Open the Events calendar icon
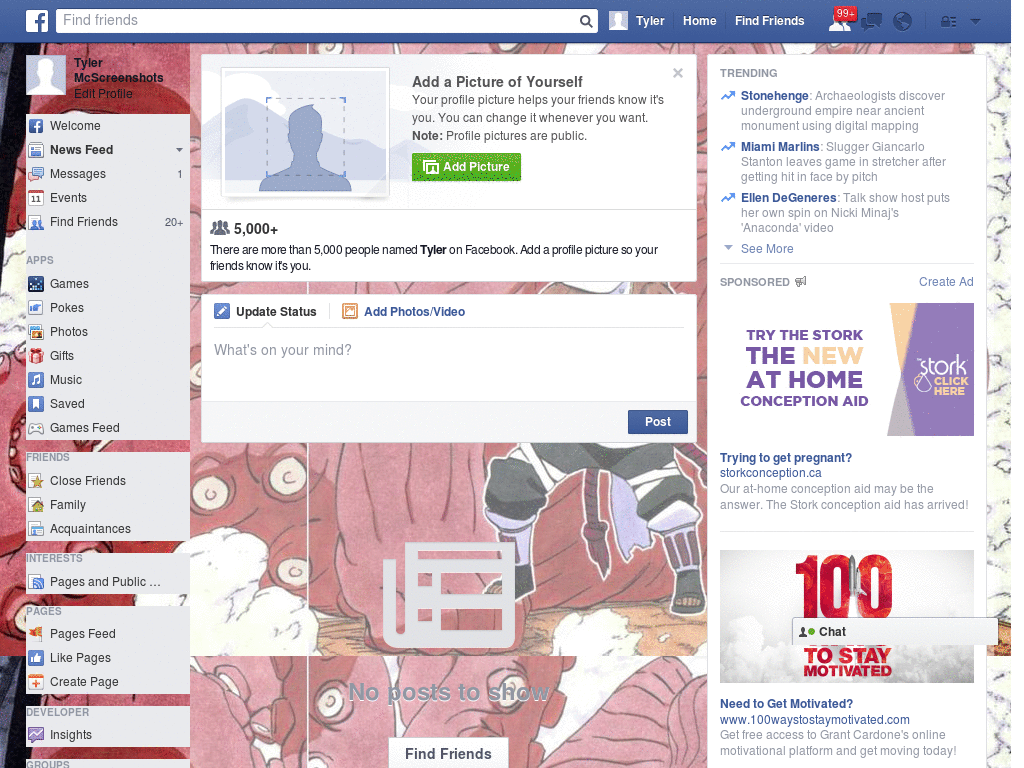Image resolution: width=1024 pixels, height=768 pixels. click(36, 198)
